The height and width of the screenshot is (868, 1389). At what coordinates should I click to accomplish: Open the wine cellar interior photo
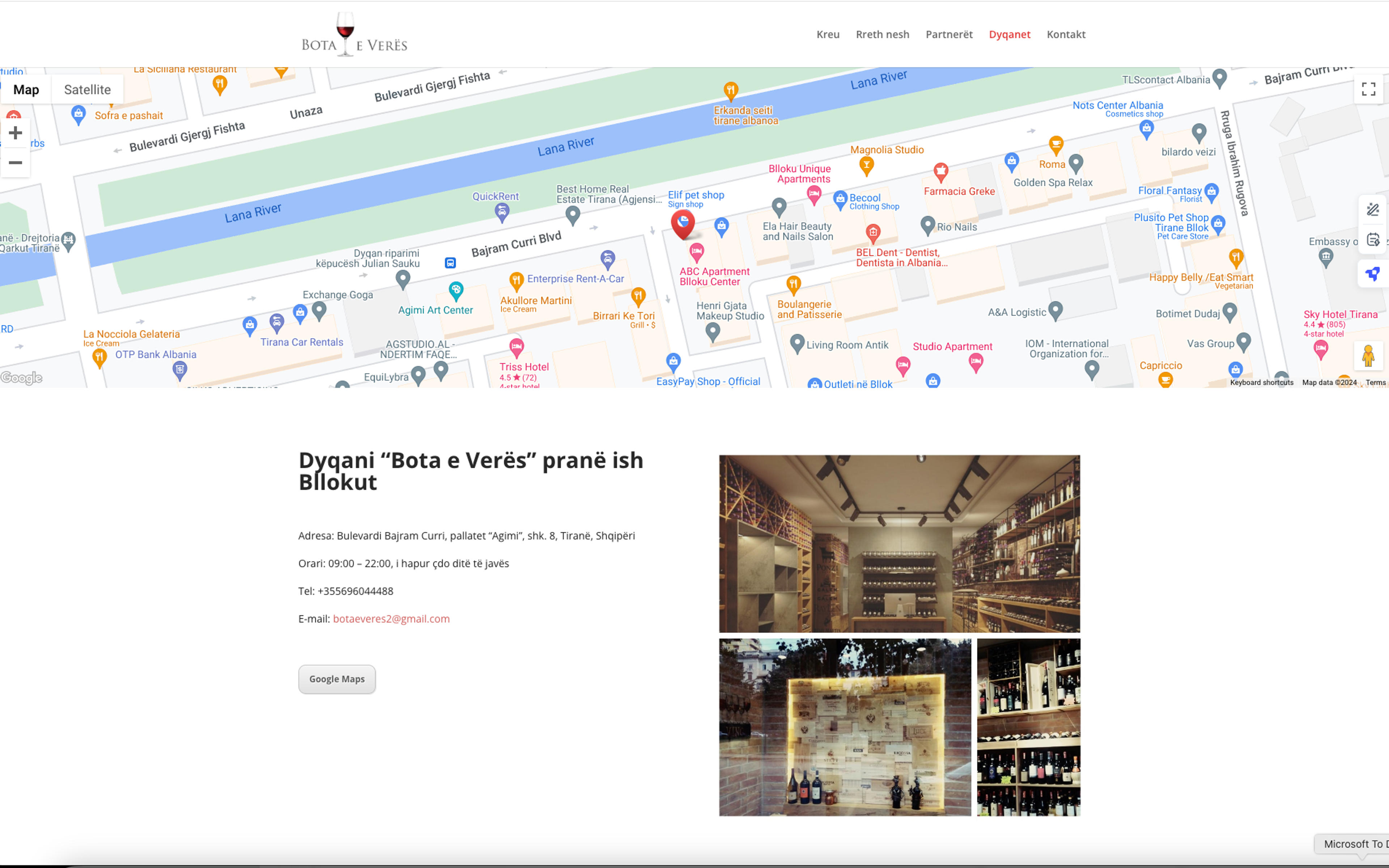[899, 544]
